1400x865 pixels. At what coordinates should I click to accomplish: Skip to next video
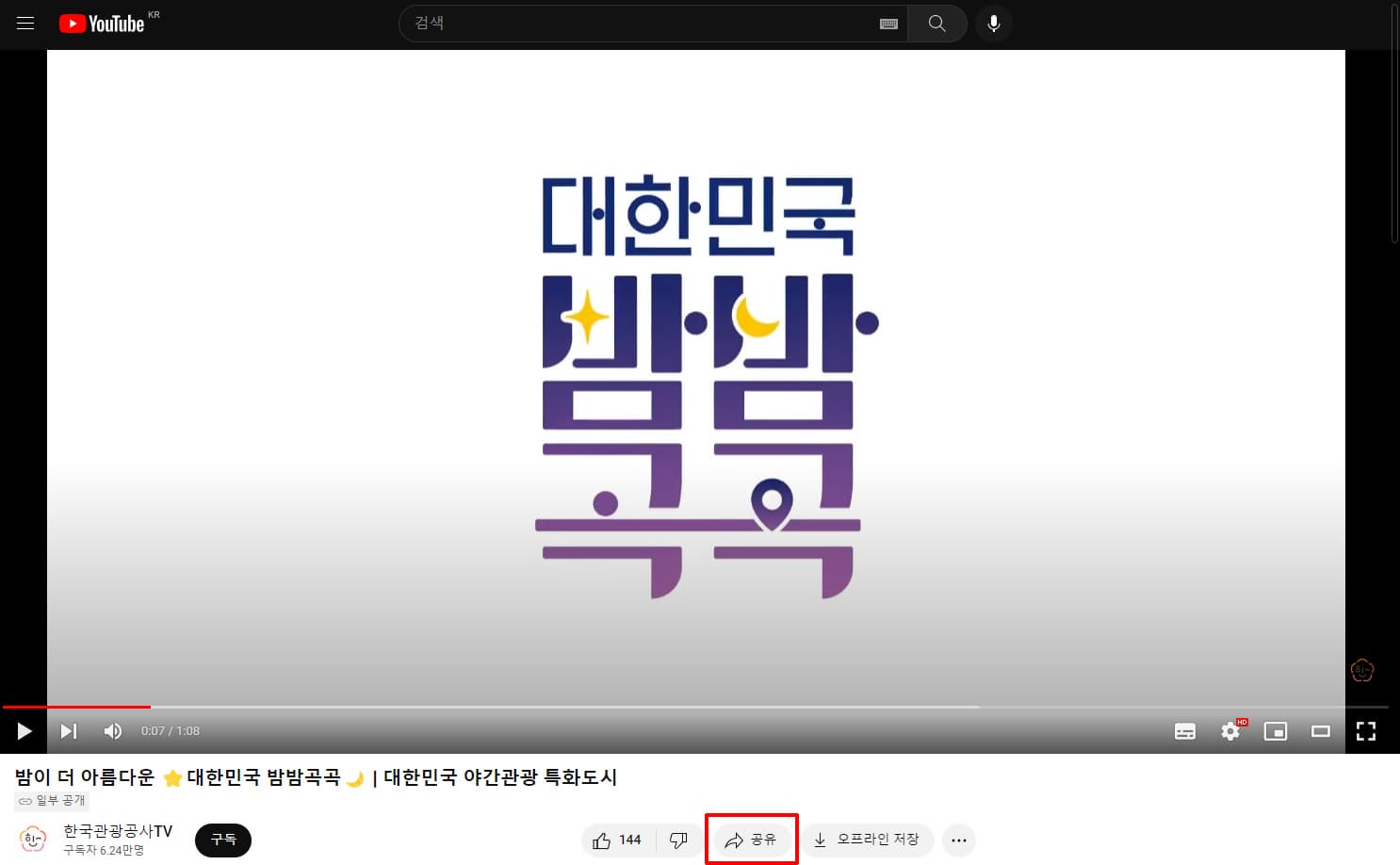pos(68,731)
